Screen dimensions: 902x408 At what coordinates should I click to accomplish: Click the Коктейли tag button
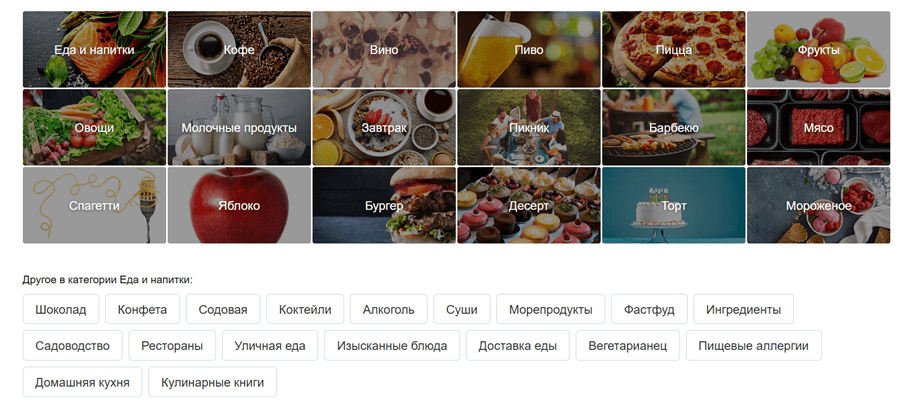click(x=305, y=309)
